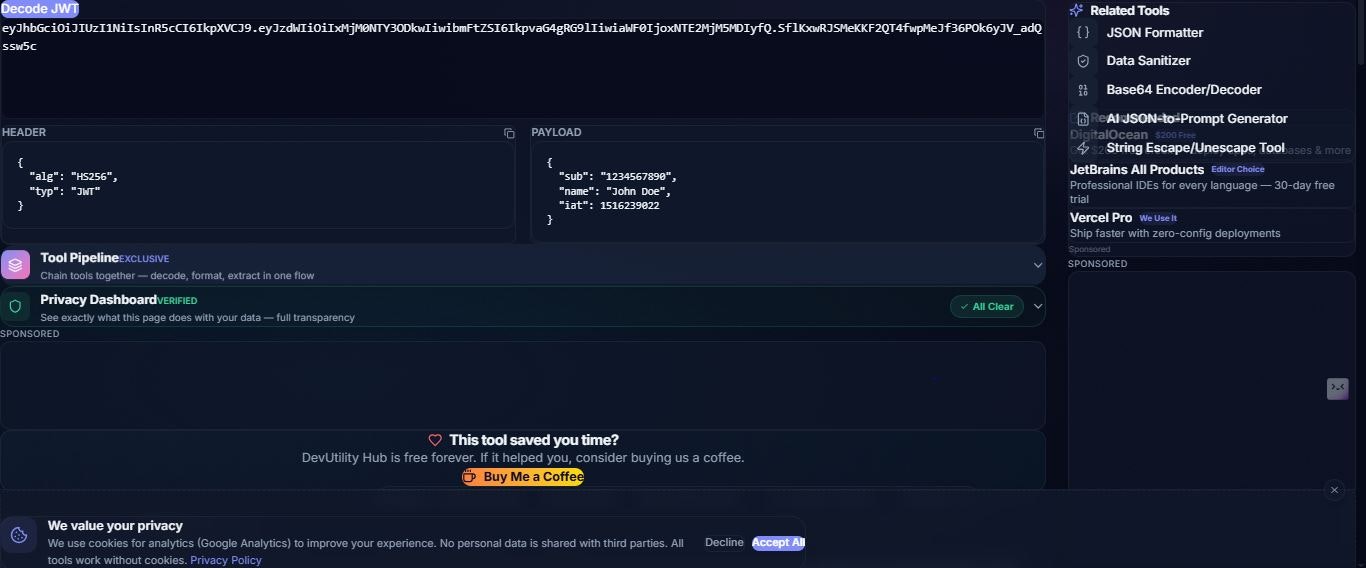Click the Decode JWT button

point(40,8)
